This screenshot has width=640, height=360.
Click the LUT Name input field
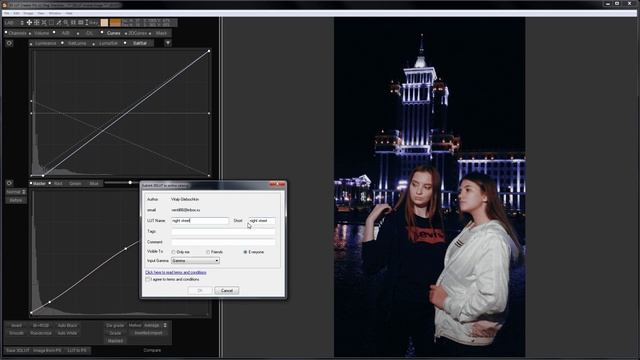200,220
